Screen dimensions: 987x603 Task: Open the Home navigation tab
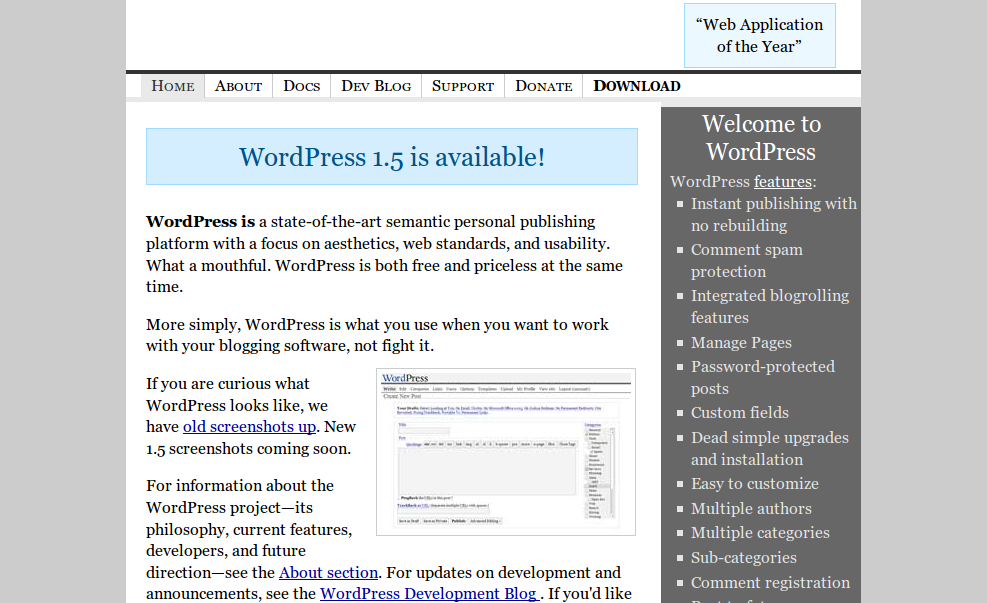point(172,86)
